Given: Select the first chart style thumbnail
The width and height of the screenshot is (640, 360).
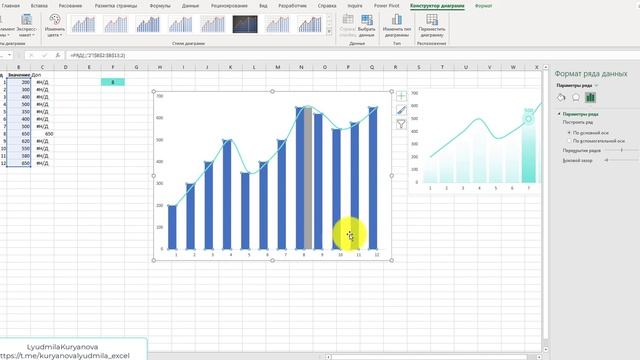Looking at the screenshot, I should 83,24.
